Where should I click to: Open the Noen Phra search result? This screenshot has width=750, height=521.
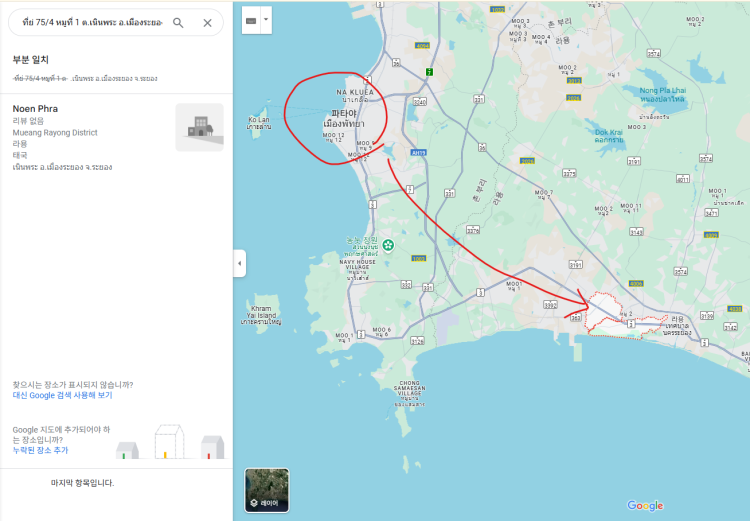coord(116,138)
